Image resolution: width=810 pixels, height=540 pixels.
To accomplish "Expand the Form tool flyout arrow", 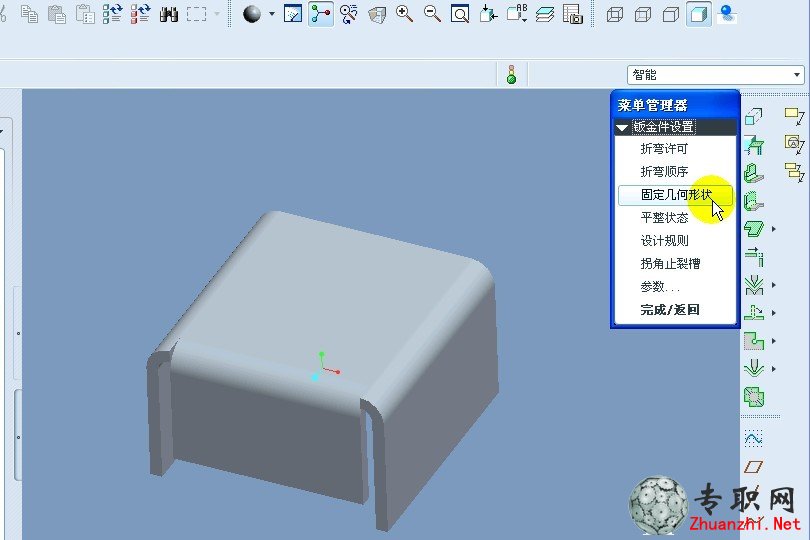I will [x=774, y=368].
